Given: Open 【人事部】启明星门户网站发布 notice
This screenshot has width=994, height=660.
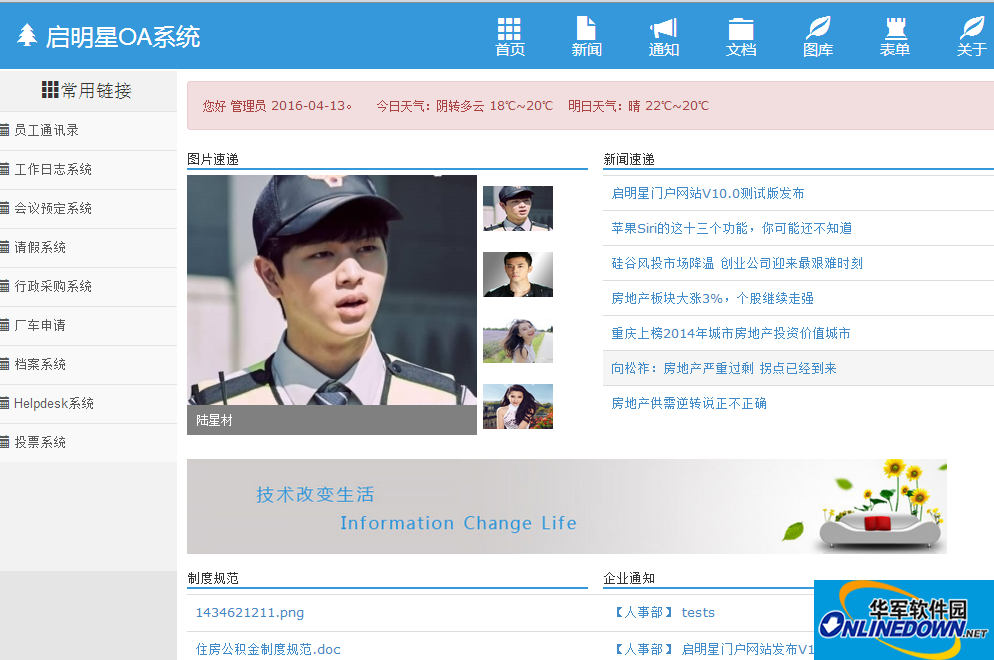Looking at the screenshot, I should tap(713, 649).
